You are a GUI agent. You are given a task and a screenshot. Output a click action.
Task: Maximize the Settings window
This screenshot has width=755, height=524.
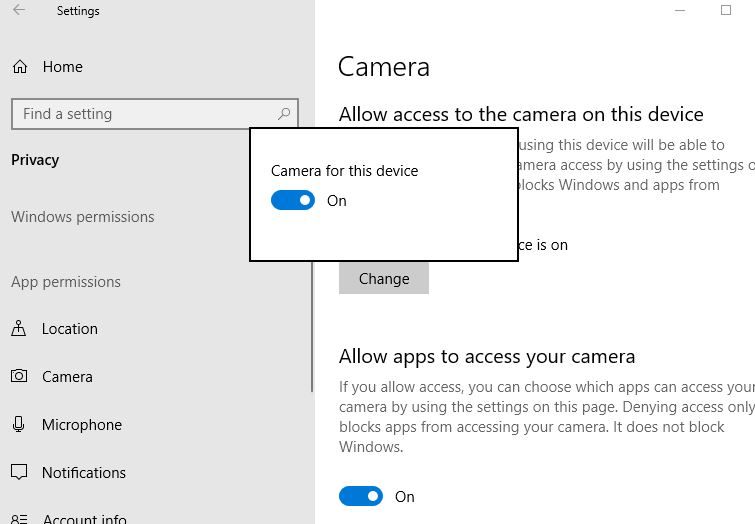coord(726,11)
